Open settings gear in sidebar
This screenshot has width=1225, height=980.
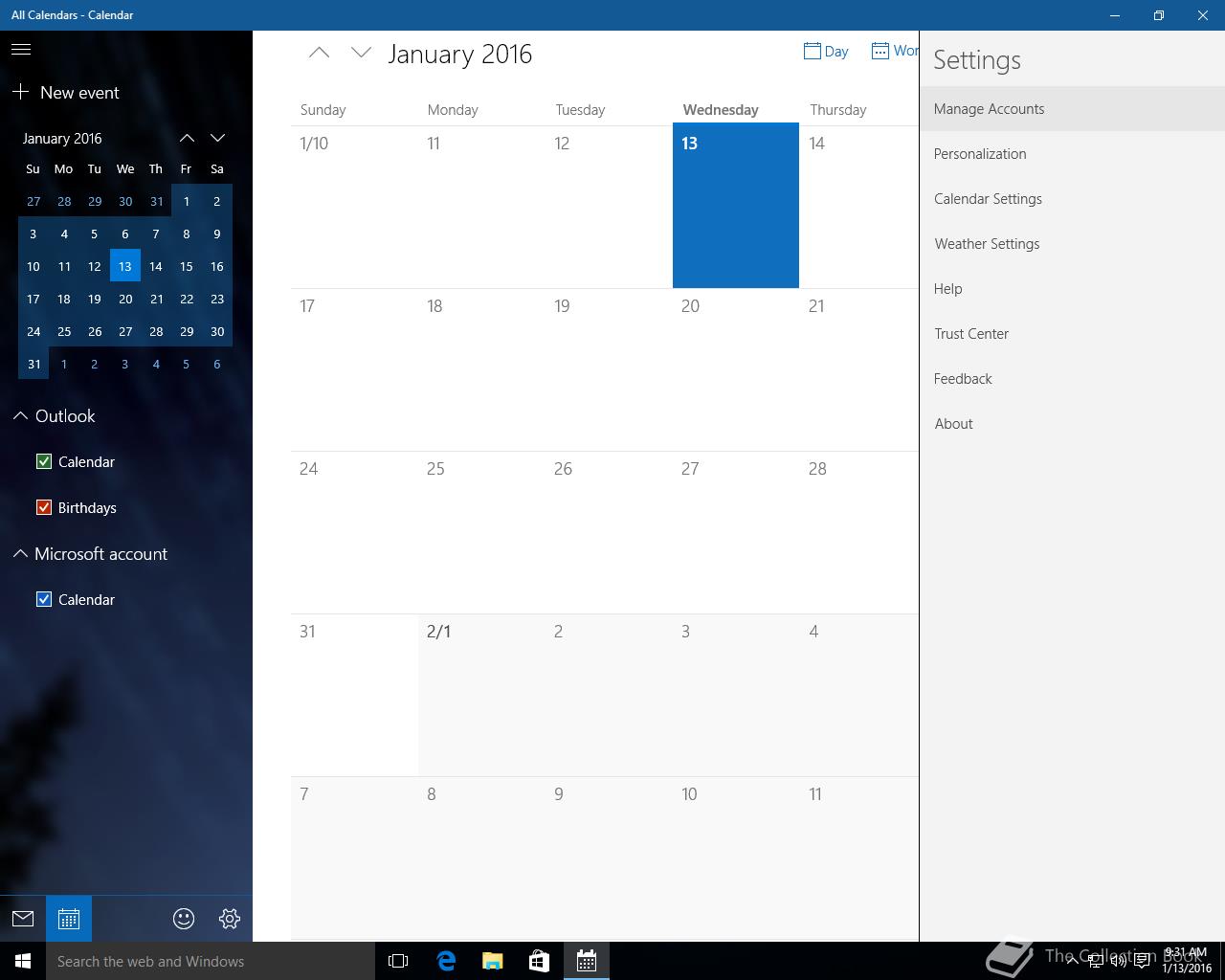coord(230,919)
